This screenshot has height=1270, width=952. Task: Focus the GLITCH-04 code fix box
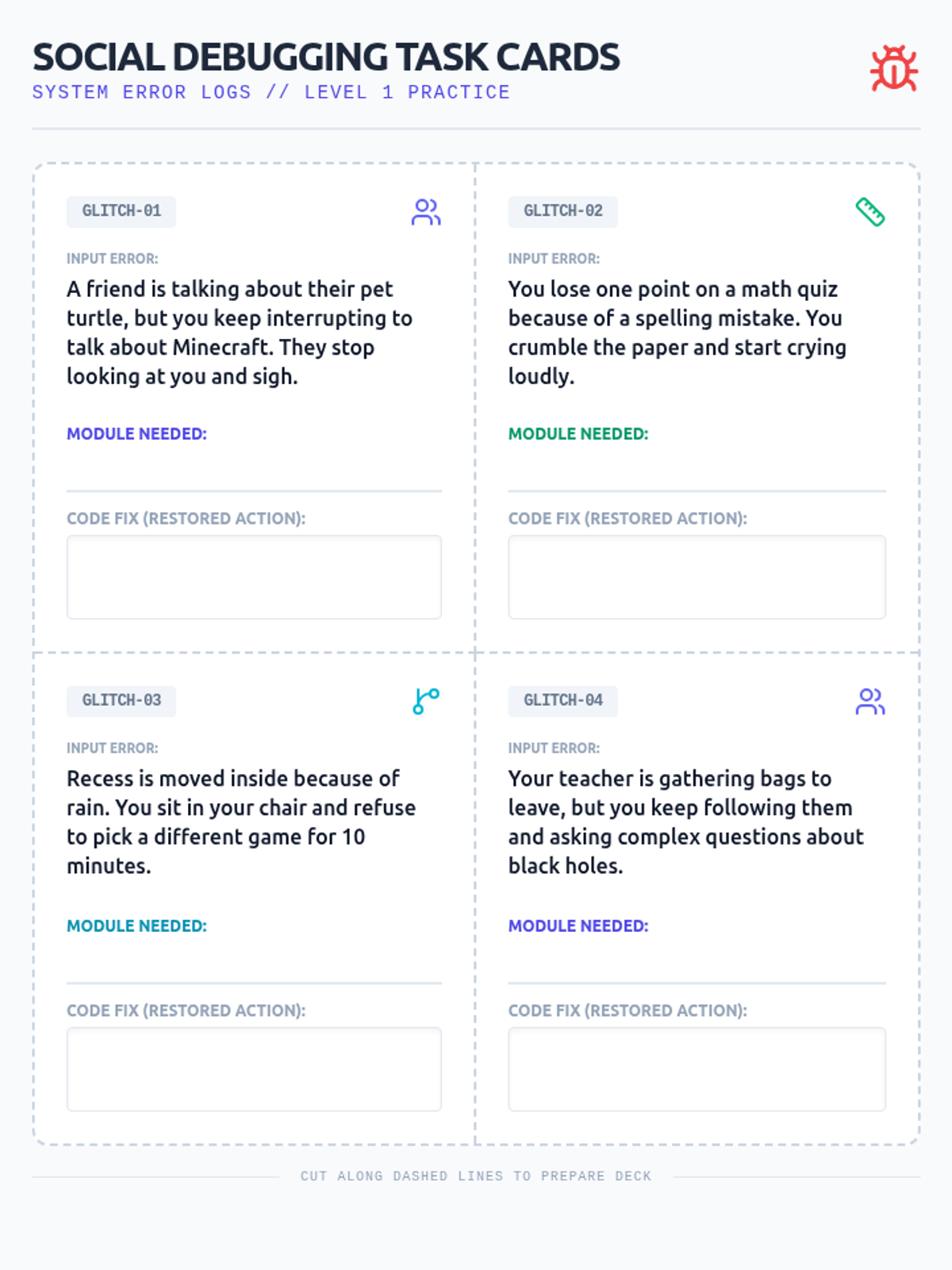click(x=697, y=1069)
